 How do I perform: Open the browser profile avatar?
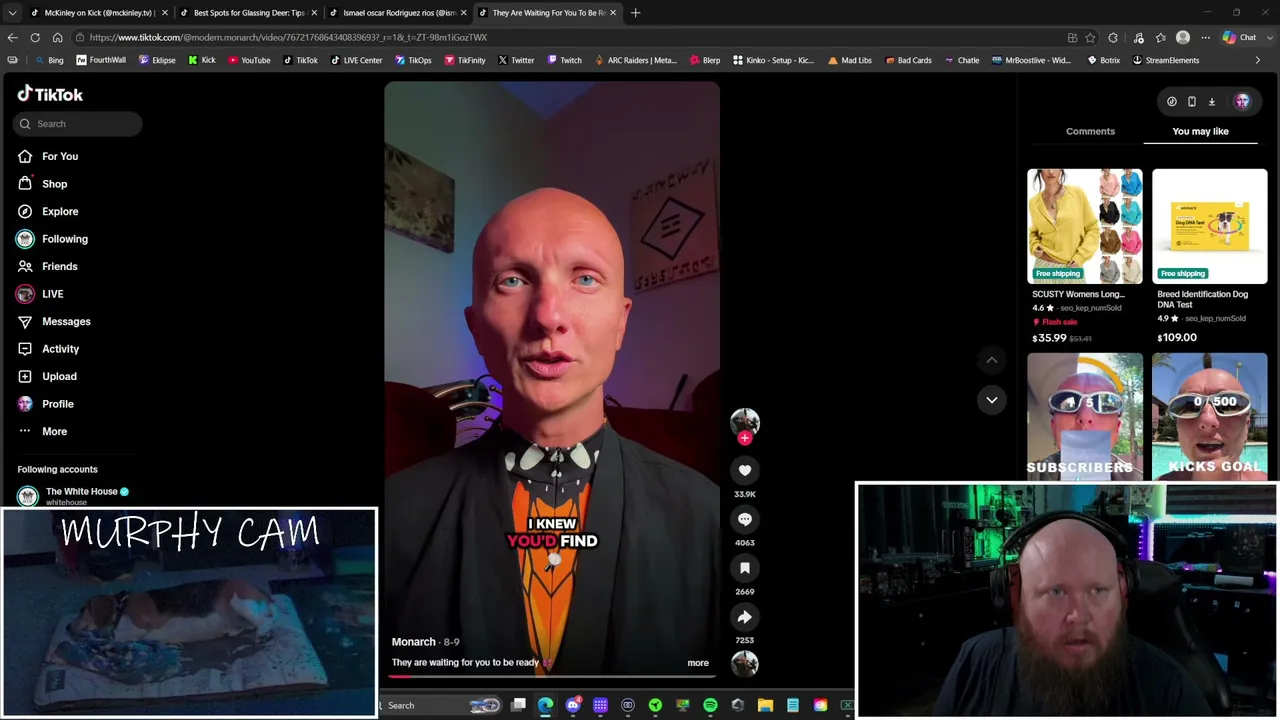[x=1183, y=38]
